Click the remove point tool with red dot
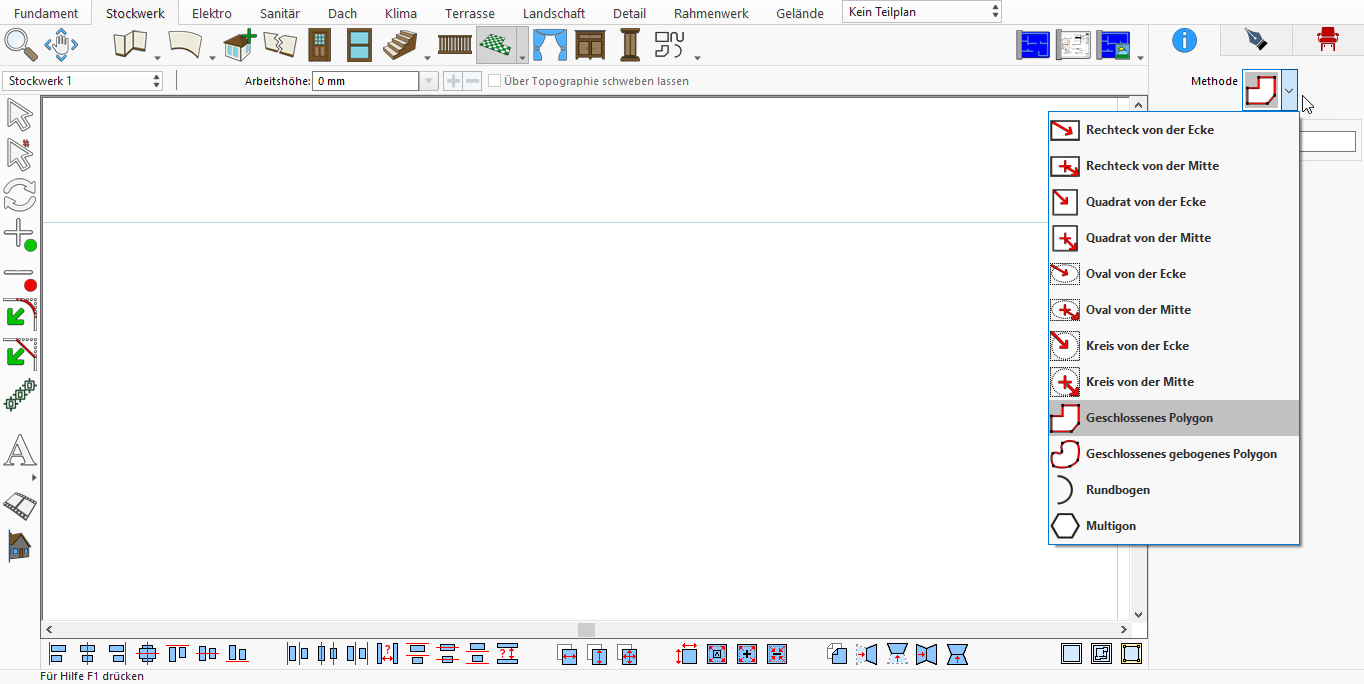Viewport: 1364px width, 684px height. [20, 278]
